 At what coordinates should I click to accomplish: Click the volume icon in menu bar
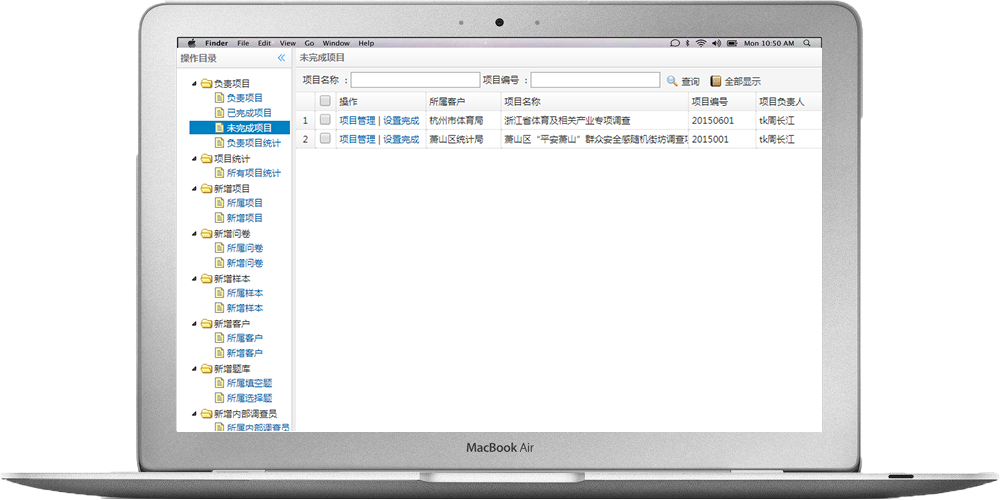pos(715,44)
